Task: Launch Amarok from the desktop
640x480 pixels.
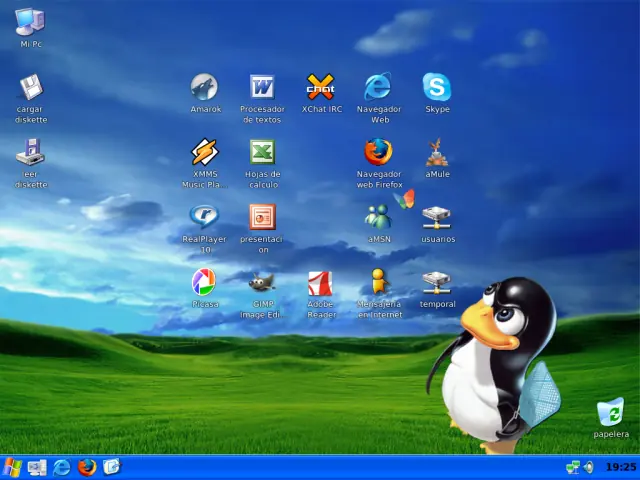Action: pyautogui.click(x=204, y=87)
